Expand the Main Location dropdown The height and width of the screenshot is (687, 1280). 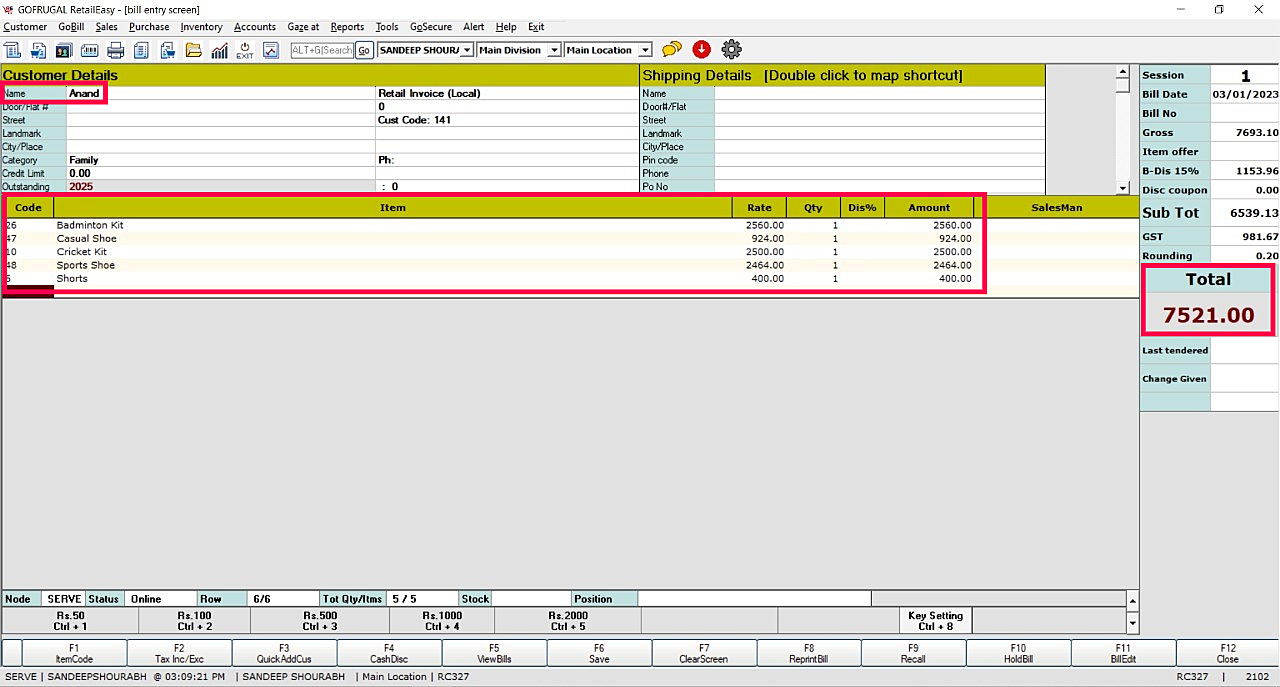645,50
